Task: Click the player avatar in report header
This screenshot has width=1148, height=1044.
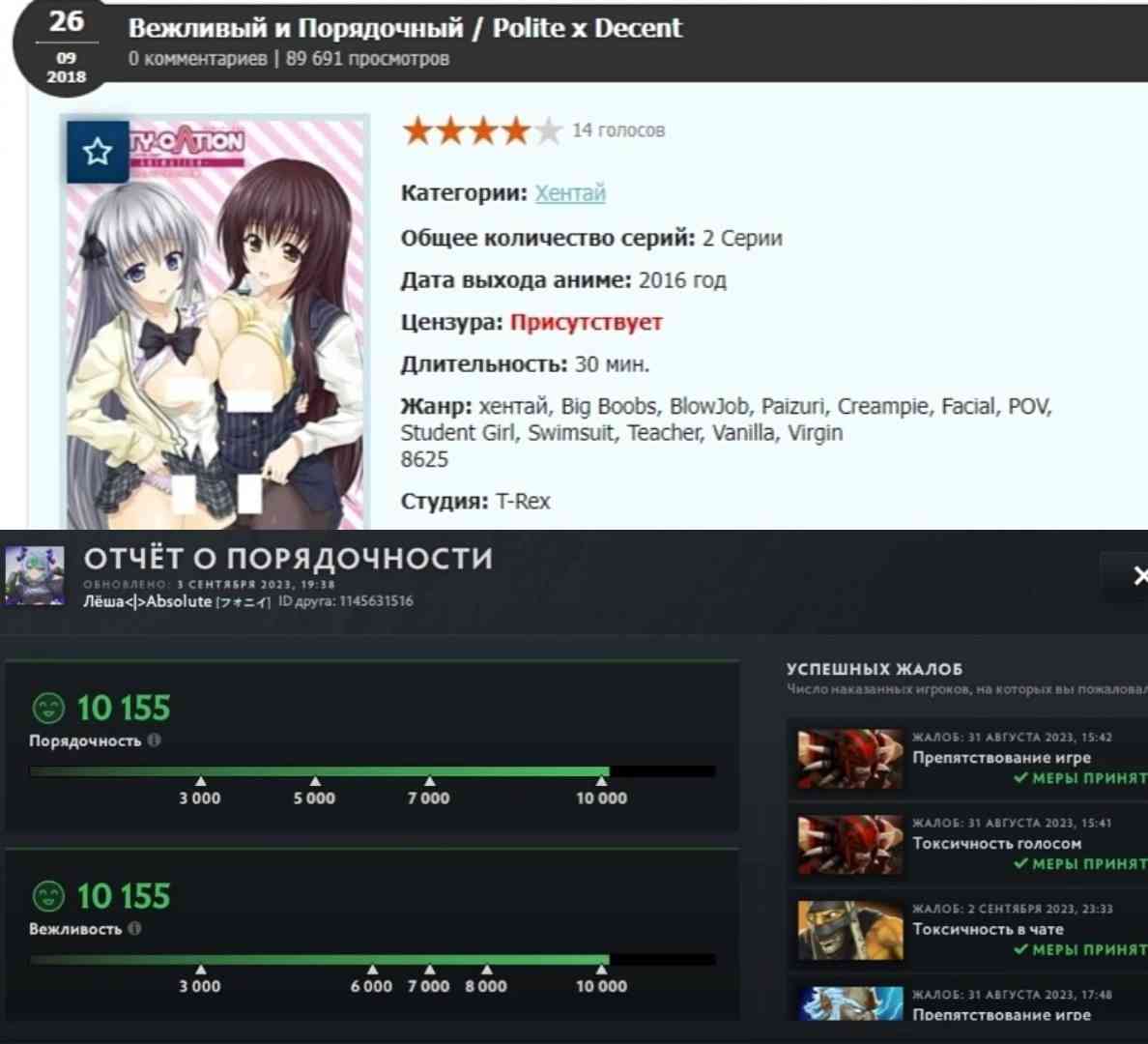Action: coord(35,576)
